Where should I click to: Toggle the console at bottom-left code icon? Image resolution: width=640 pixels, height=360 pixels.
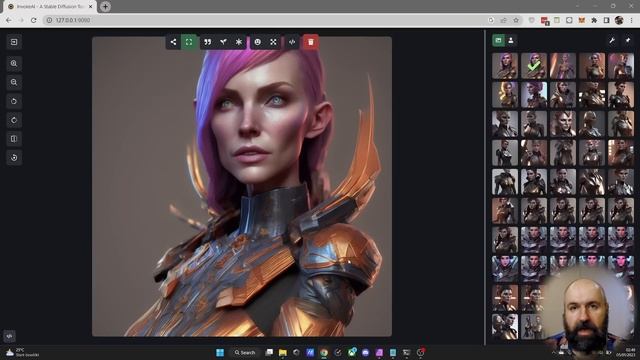(x=9, y=336)
